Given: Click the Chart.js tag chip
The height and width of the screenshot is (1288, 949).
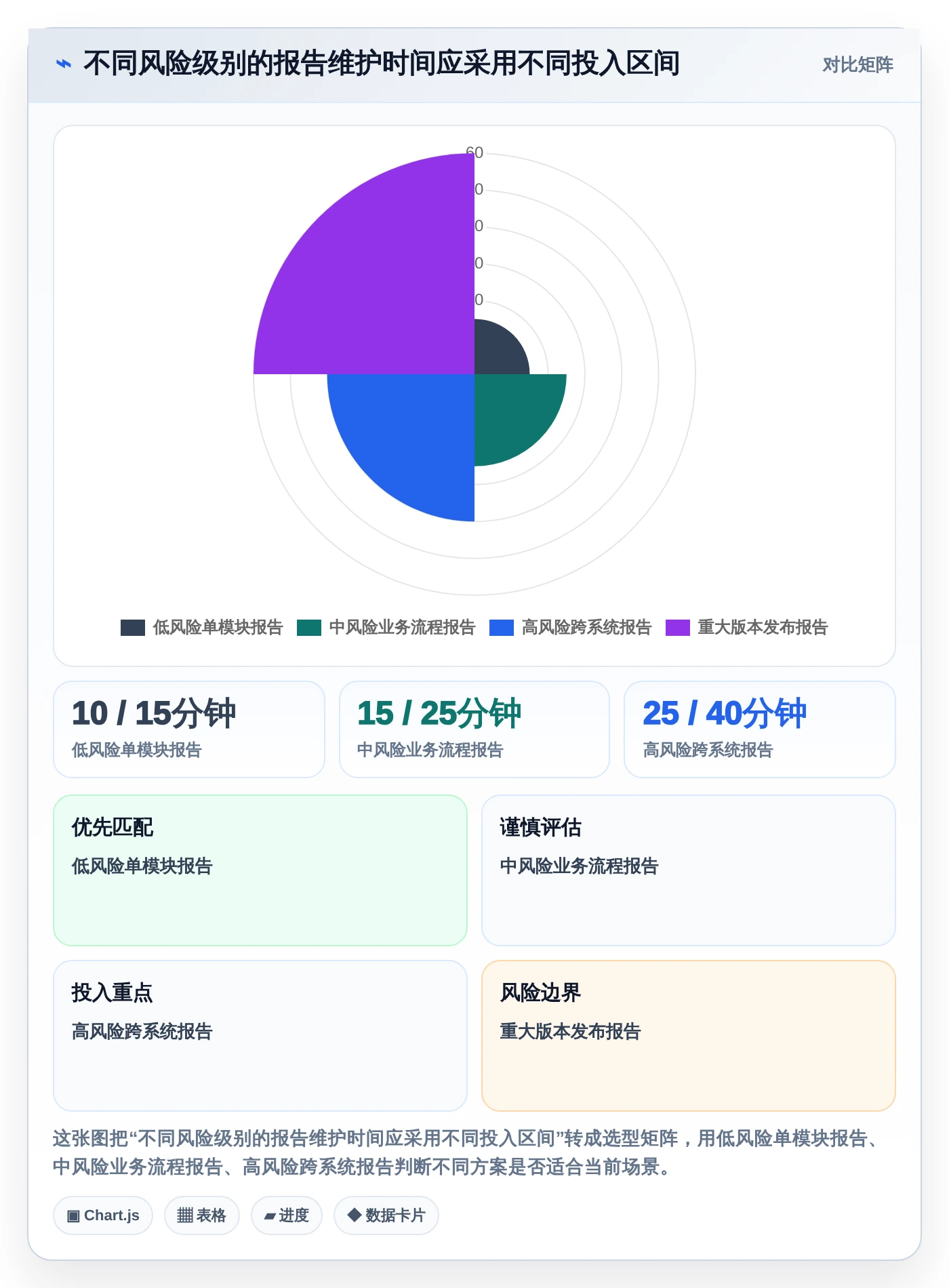Looking at the screenshot, I should 103,1215.
